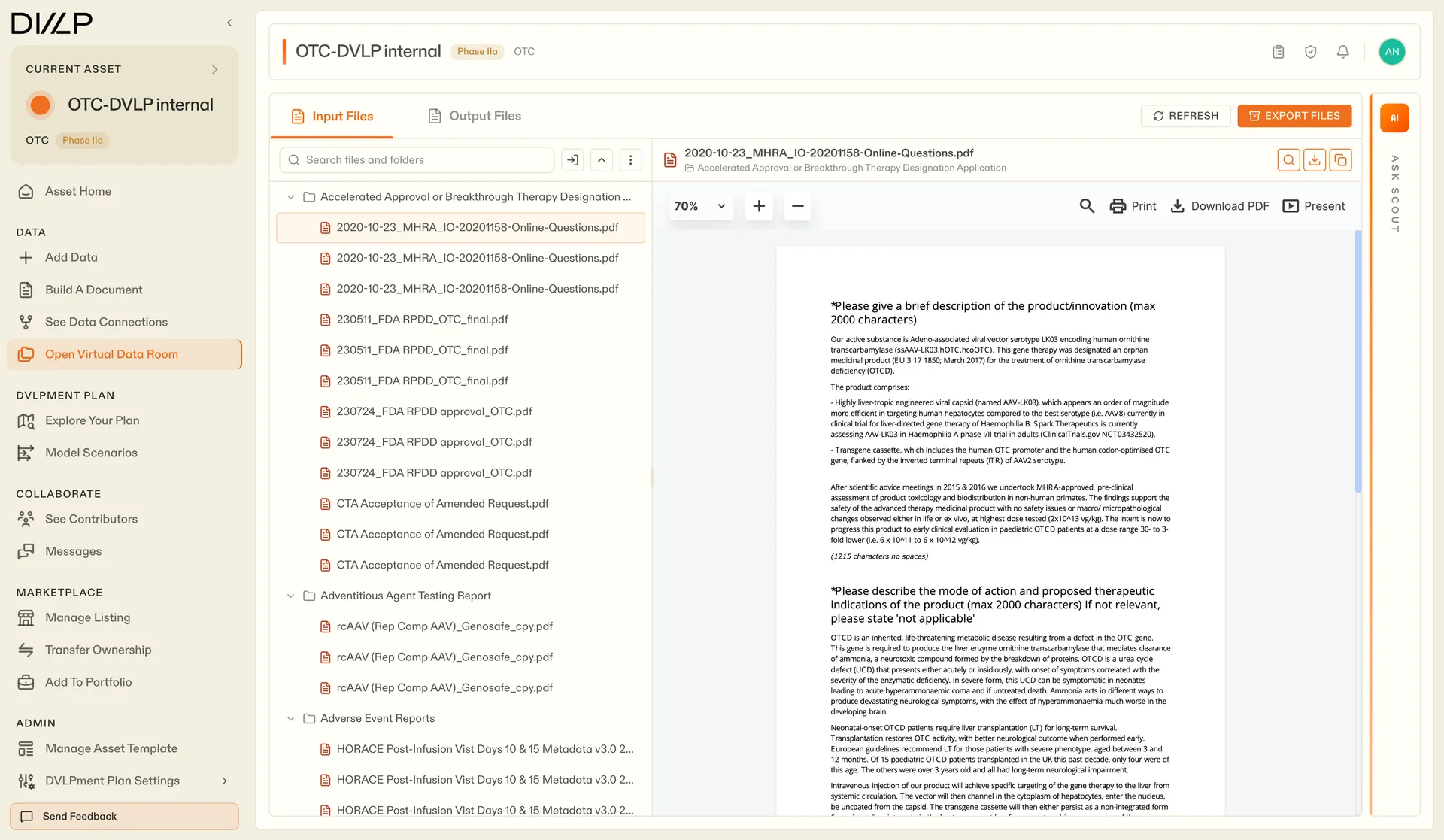Click the DVLP logo
The image size is (1444, 840).
click(52, 23)
